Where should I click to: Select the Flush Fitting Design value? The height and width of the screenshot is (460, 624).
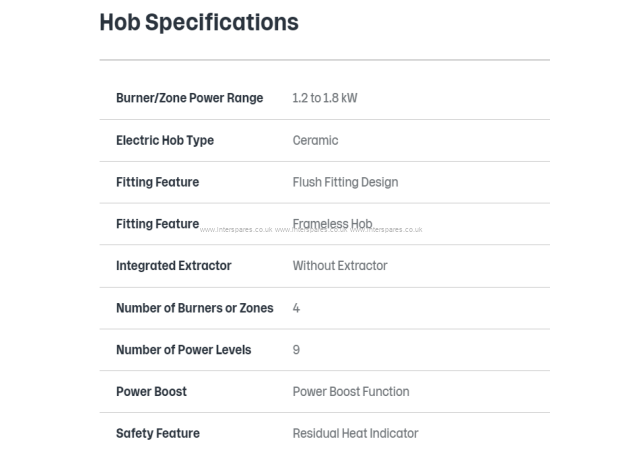(345, 182)
